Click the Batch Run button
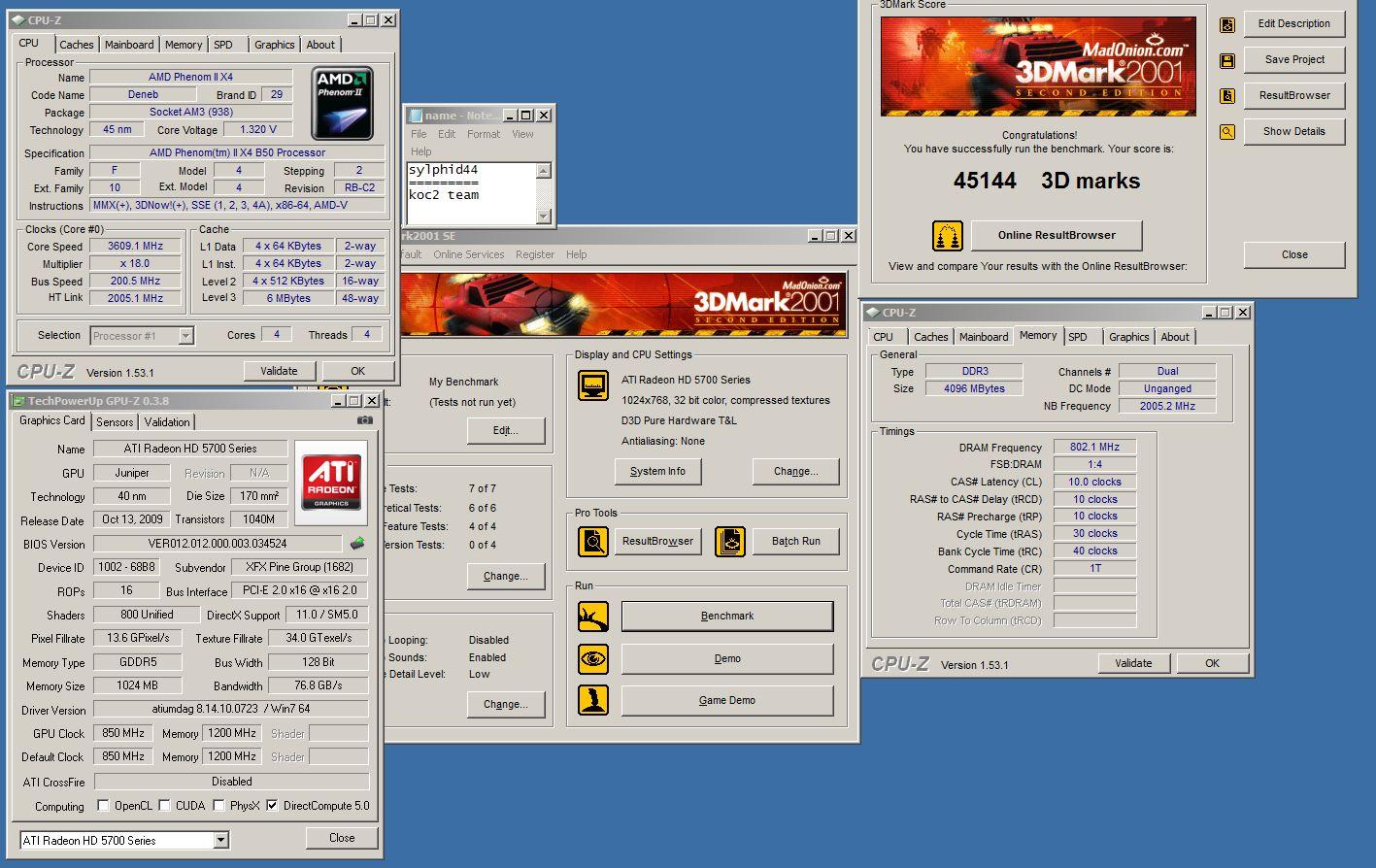Screen dimensions: 1376x868 [796, 541]
